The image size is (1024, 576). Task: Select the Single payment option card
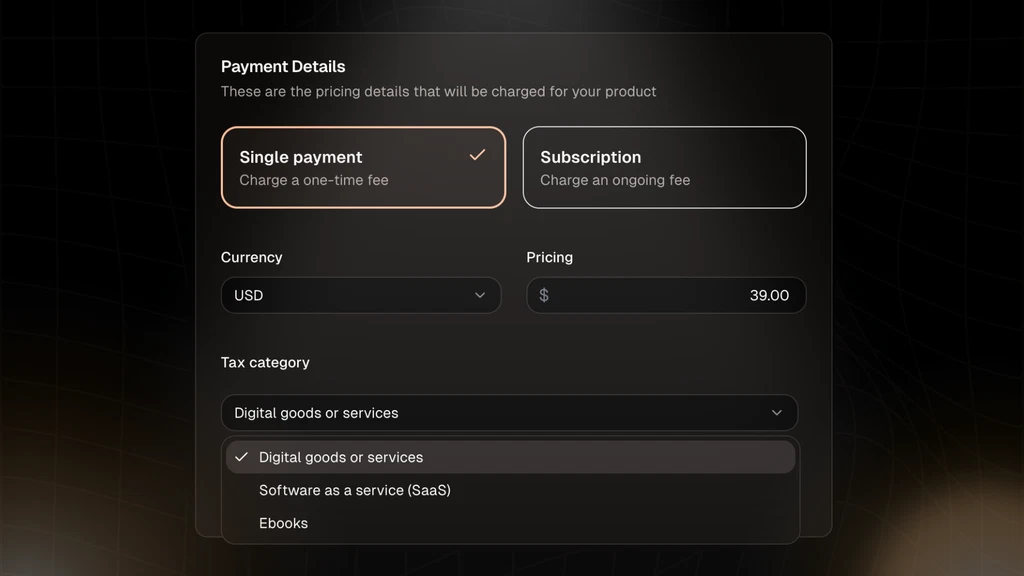coord(363,167)
